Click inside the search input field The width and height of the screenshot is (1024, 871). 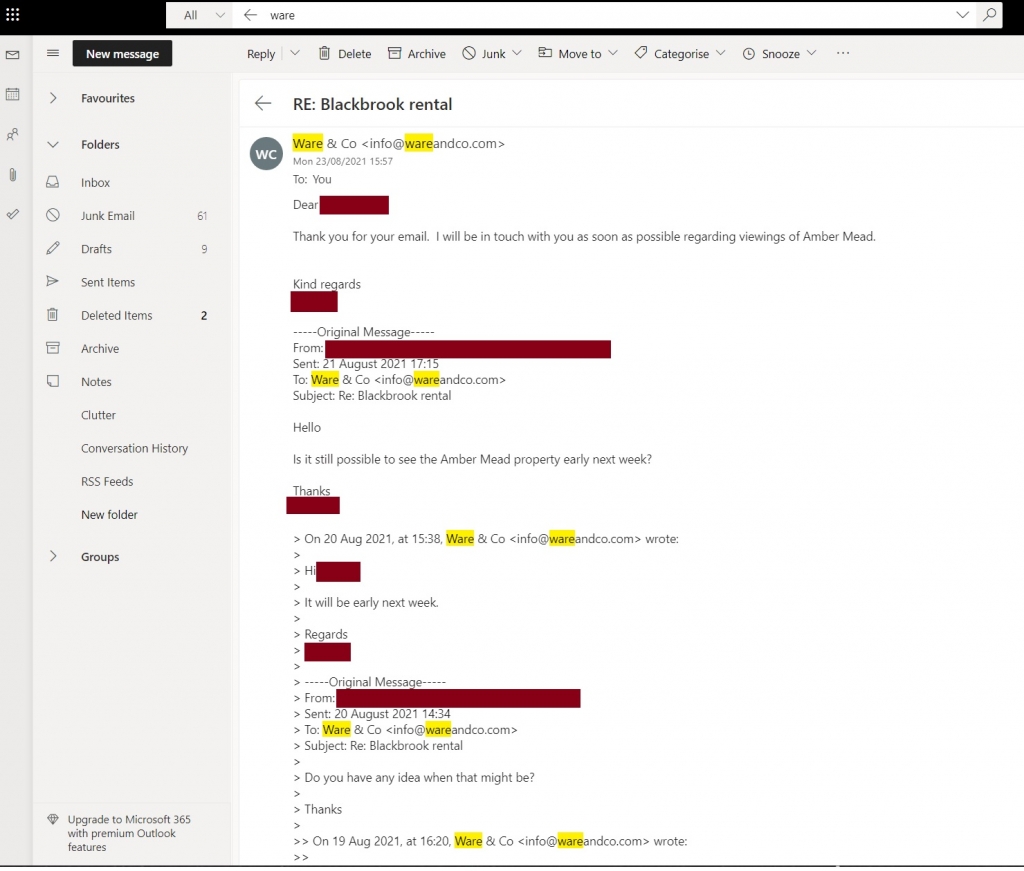tap(600, 15)
